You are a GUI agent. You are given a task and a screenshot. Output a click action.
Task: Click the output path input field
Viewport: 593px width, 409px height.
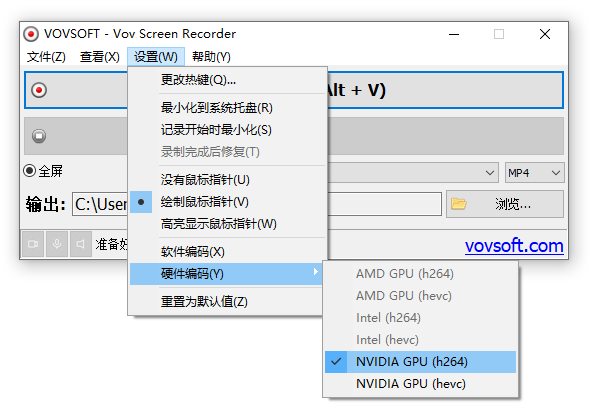point(257,204)
